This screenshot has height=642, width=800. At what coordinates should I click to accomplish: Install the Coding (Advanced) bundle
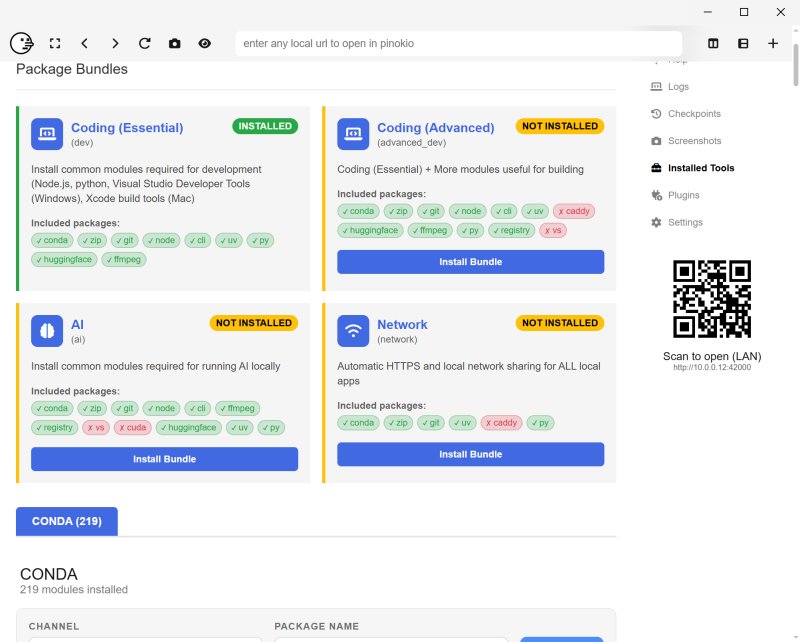point(470,262)
